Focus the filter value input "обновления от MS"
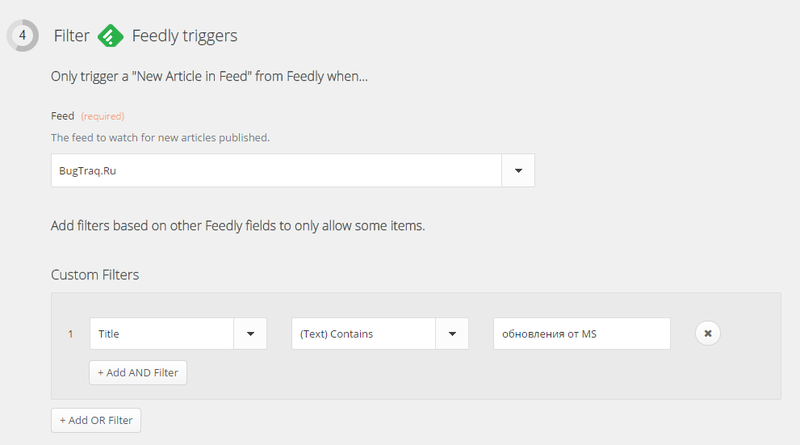 point(581,334)
